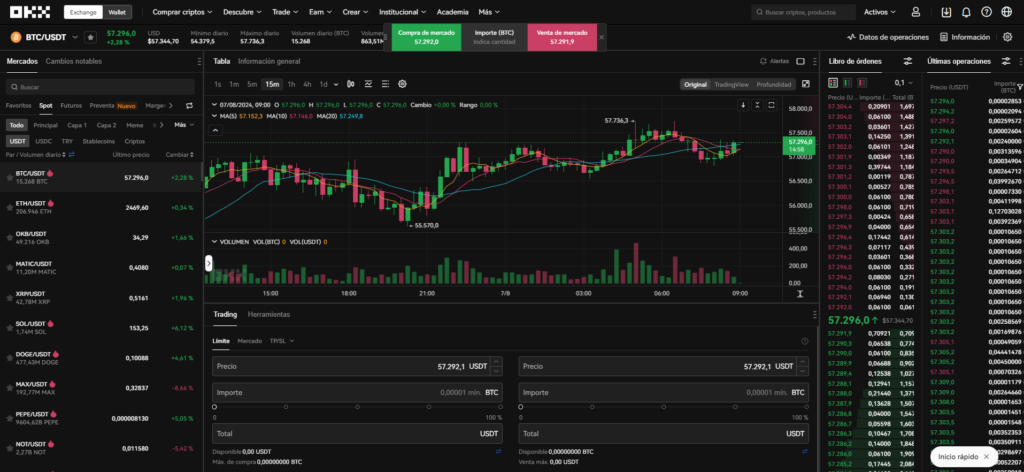Screen dimensions: 1024x472
Task: Click the red Venta de mercado button
Action: 562,37
